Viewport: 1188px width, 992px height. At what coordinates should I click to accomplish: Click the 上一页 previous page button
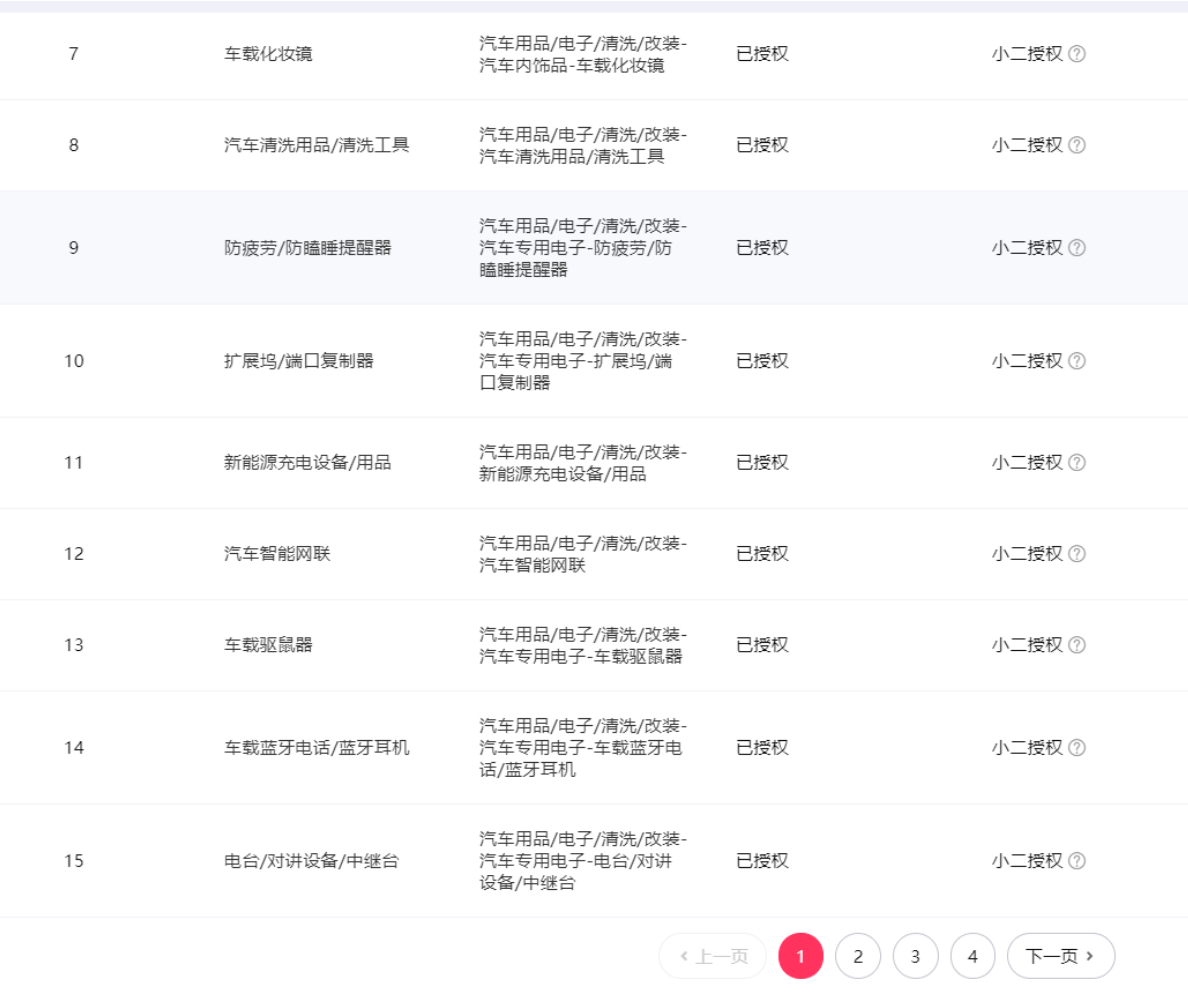coord(712,956)
